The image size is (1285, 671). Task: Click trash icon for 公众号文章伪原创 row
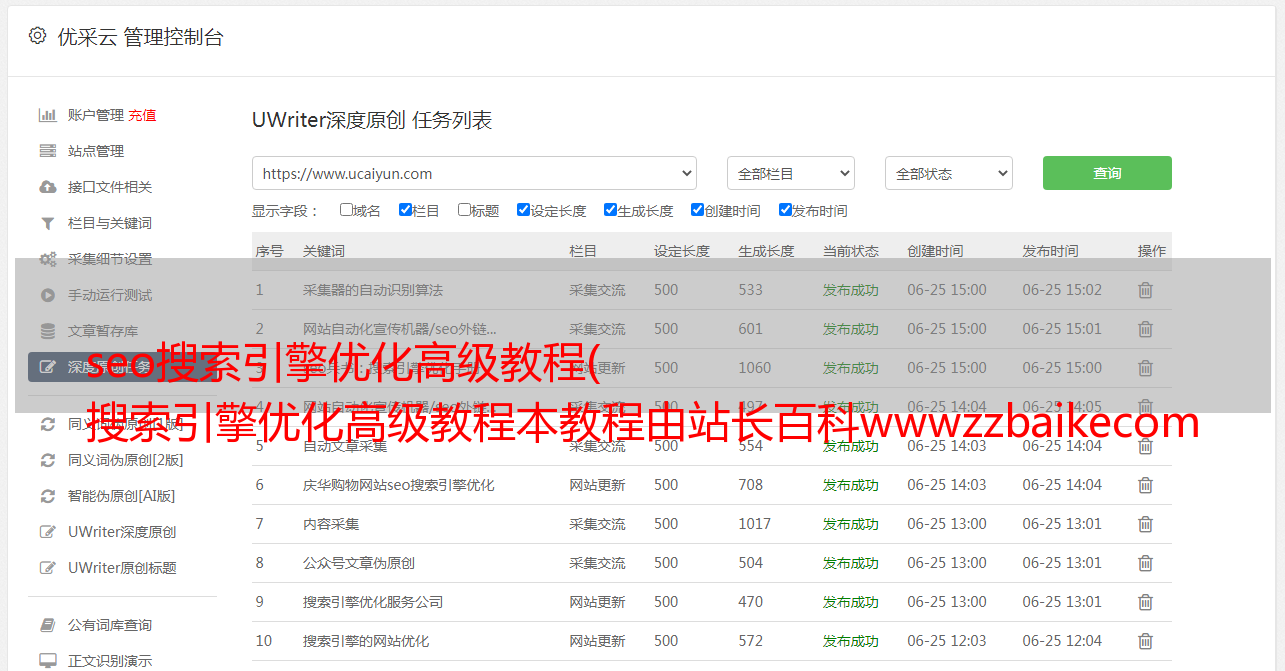[1145, 563]
